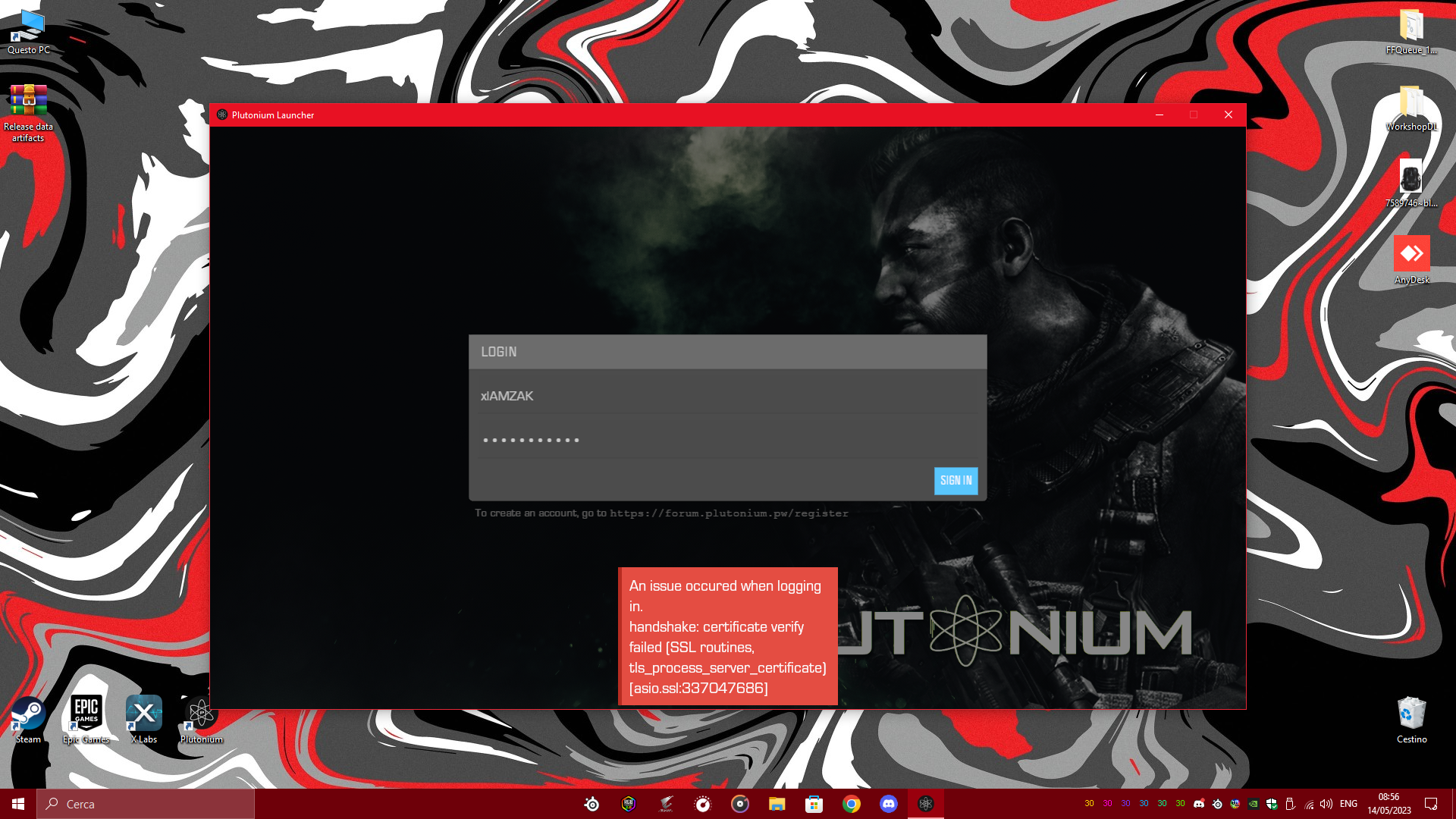Open the disc-shaped app in taskbar
The width and height of the screenshot is (1456, 819).
pyautogui.click(x=740, y=804)
